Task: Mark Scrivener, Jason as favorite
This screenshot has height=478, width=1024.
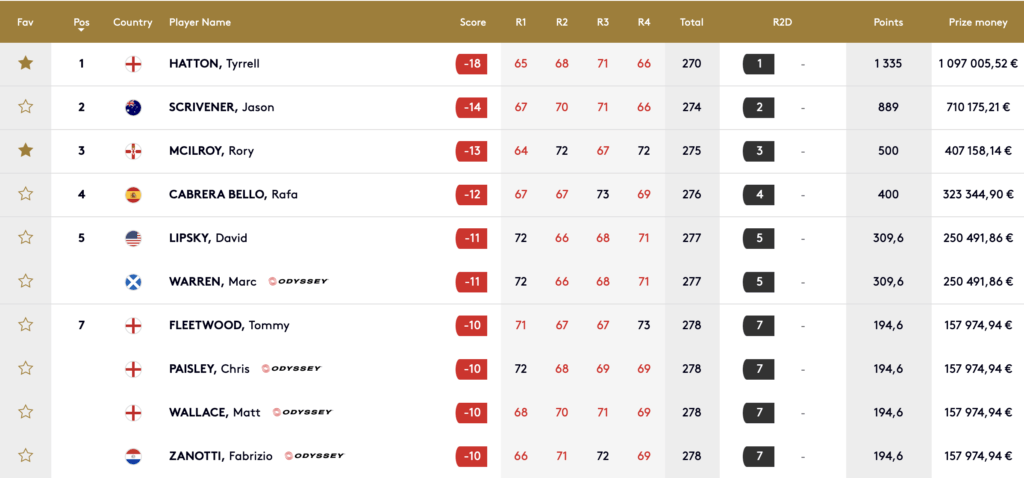Action: [26, 107]
